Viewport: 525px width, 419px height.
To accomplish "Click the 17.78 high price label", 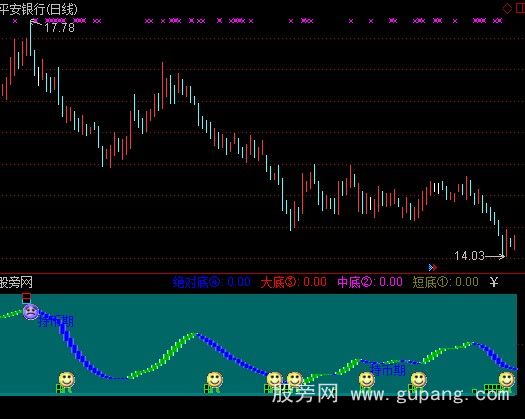I will click(x=60, y=27).
